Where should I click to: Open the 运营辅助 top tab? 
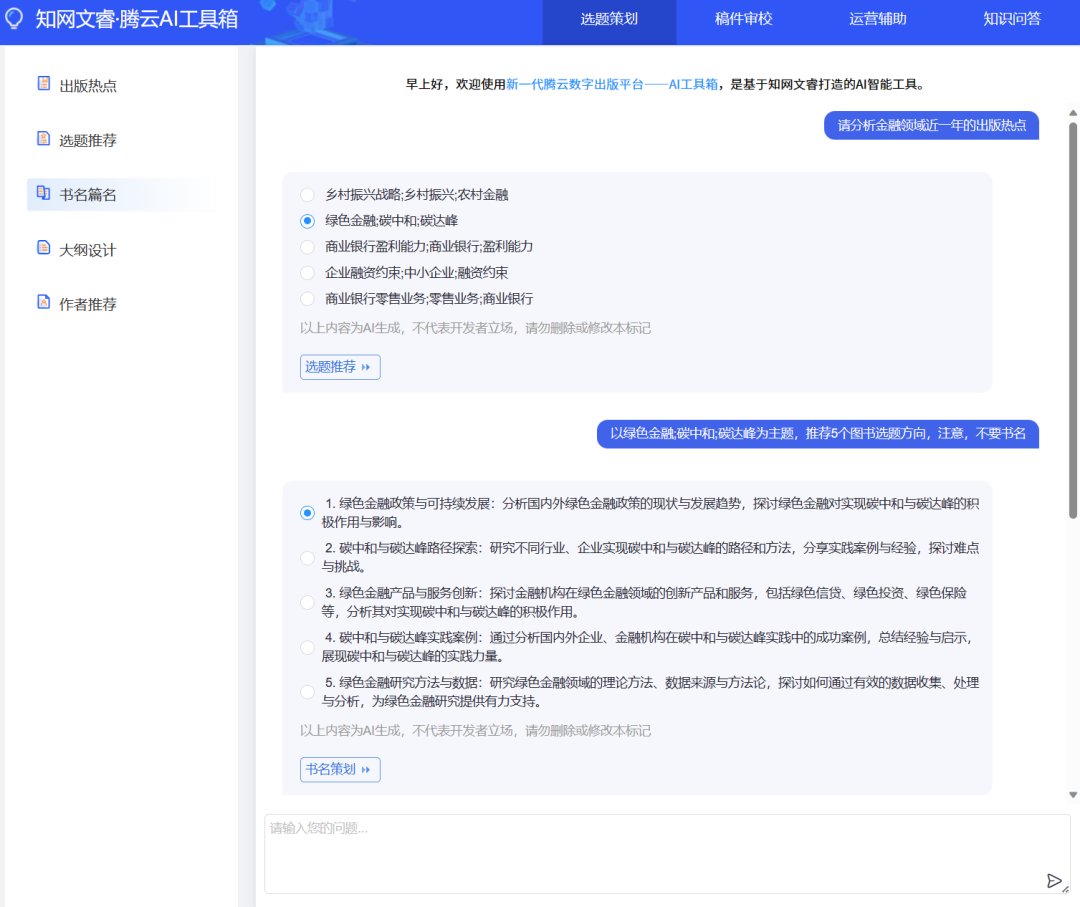878,19
